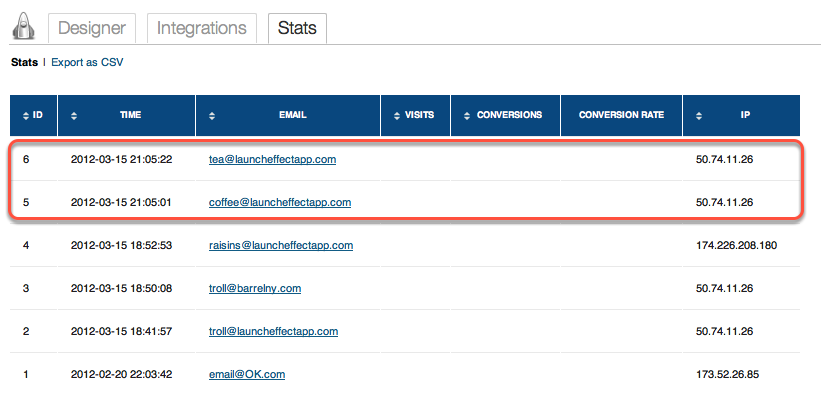823x394 pixels.
Task: Select the Stats tab
Action: click(297, 28)
